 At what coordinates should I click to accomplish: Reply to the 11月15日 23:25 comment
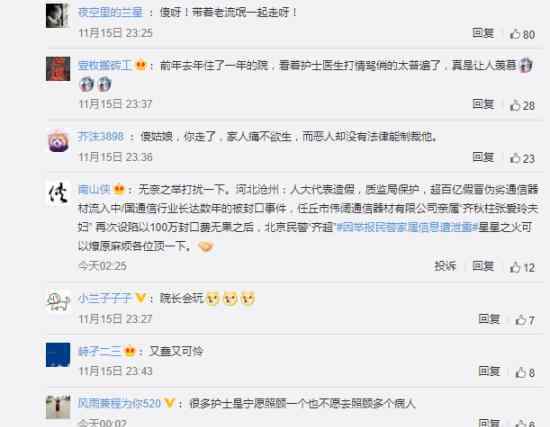click(483, 33)
